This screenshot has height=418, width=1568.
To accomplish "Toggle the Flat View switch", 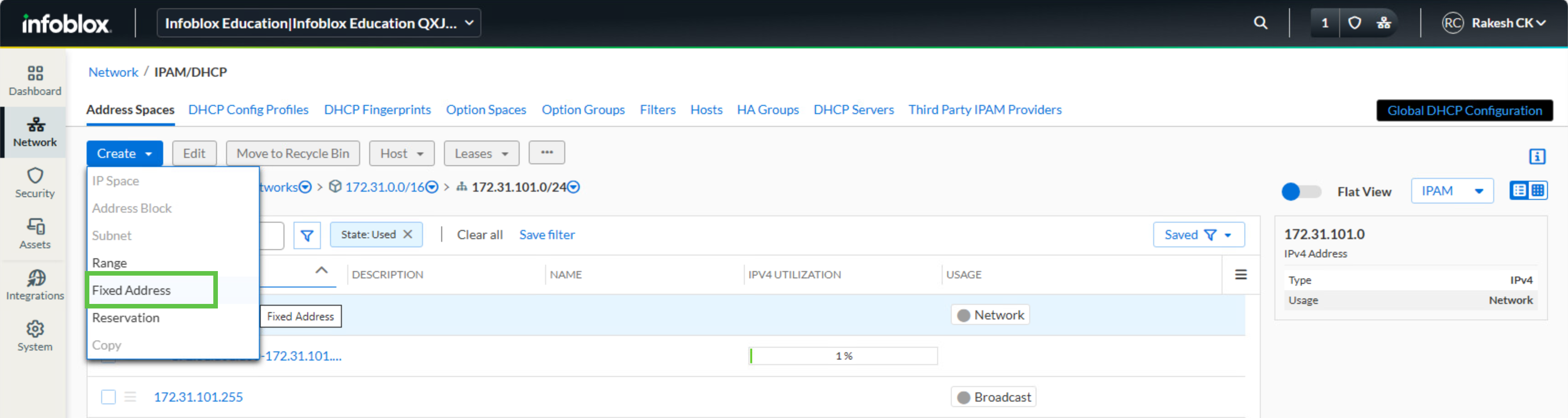I will (1301, 192).
